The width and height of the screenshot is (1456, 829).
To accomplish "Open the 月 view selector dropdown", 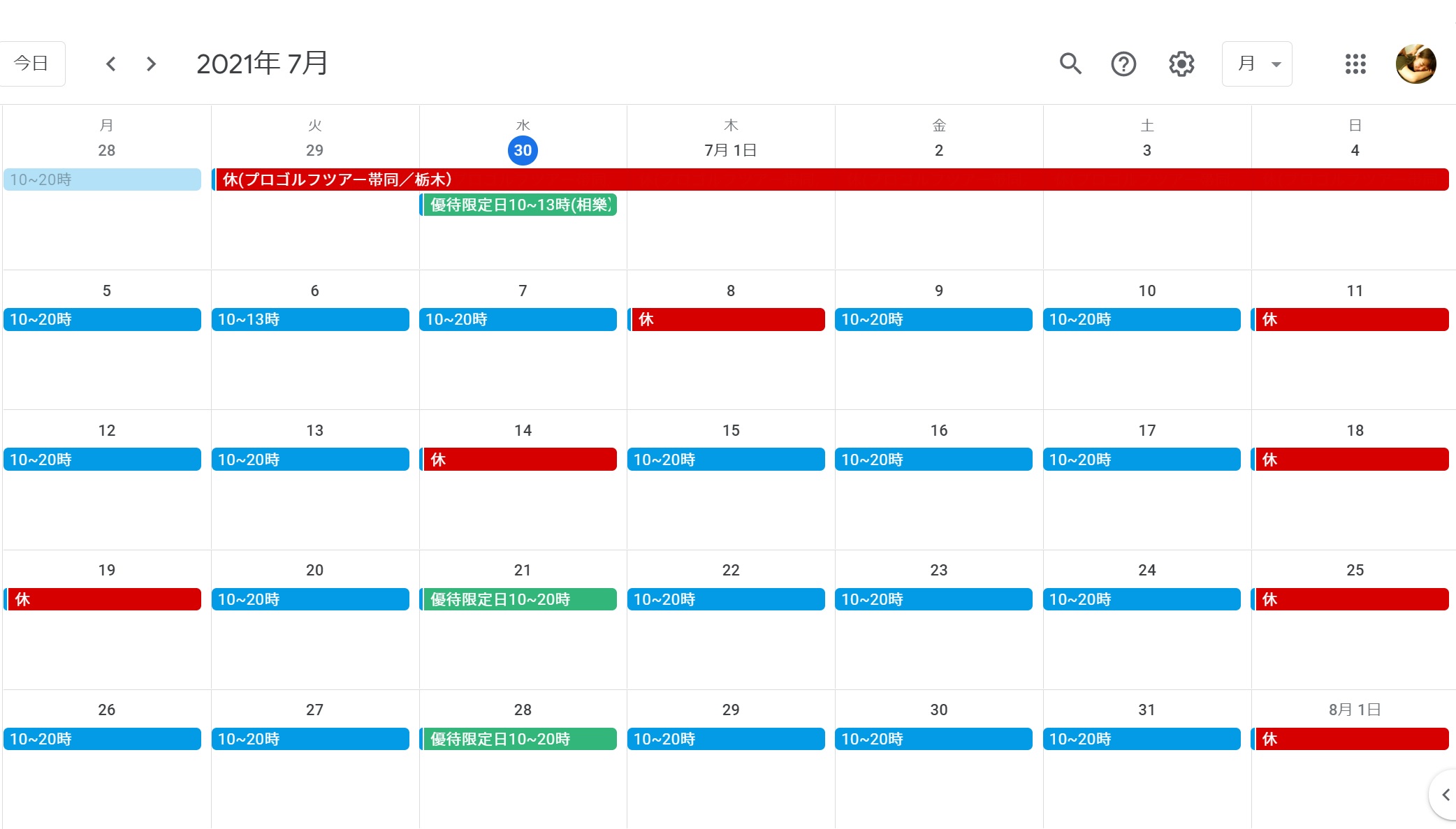I will (1257, 64).
